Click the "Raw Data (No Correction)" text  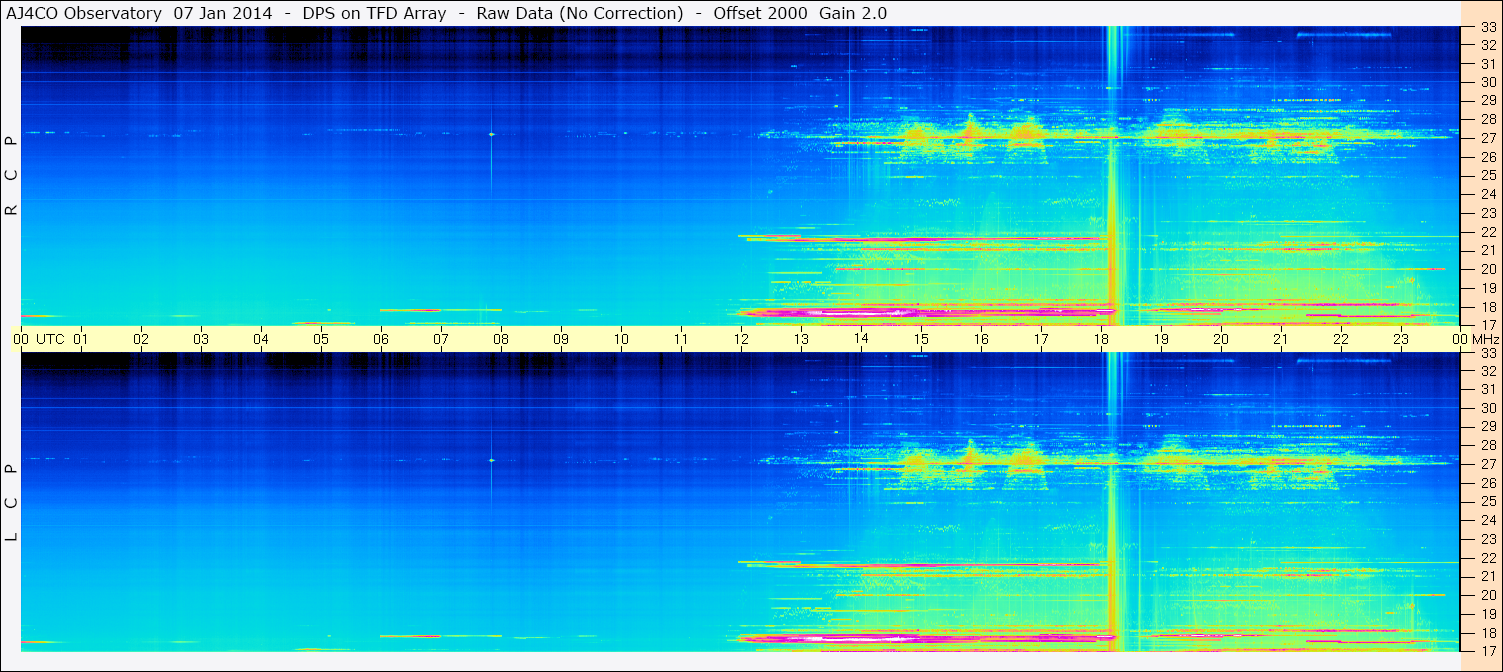pyautogui.click(x=580, y=13)
